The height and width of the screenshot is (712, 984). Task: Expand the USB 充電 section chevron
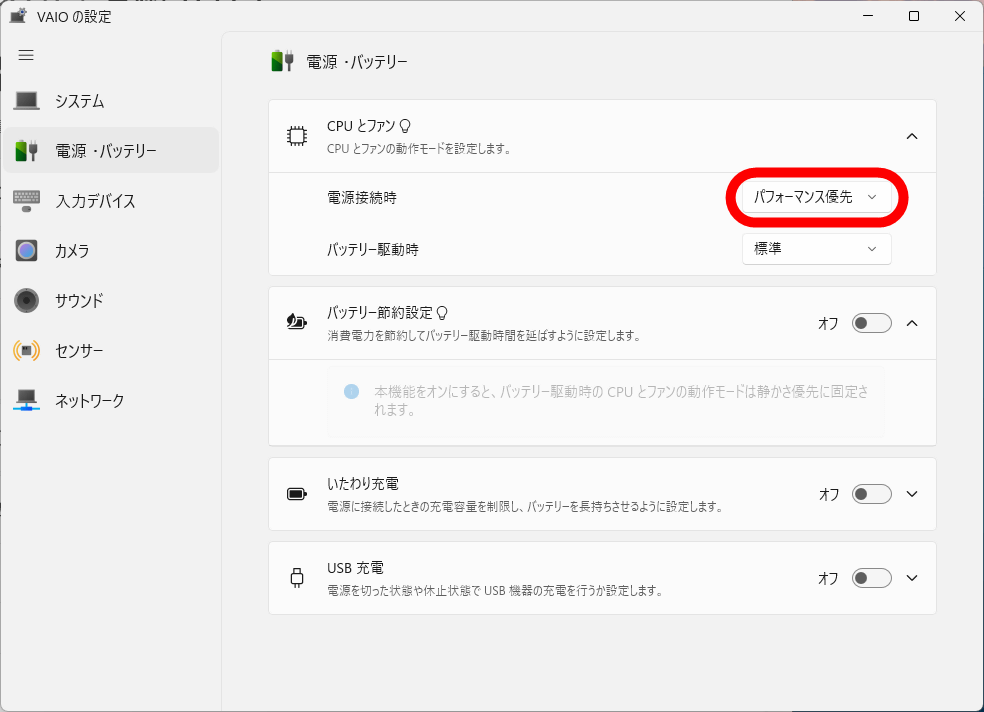911,578
